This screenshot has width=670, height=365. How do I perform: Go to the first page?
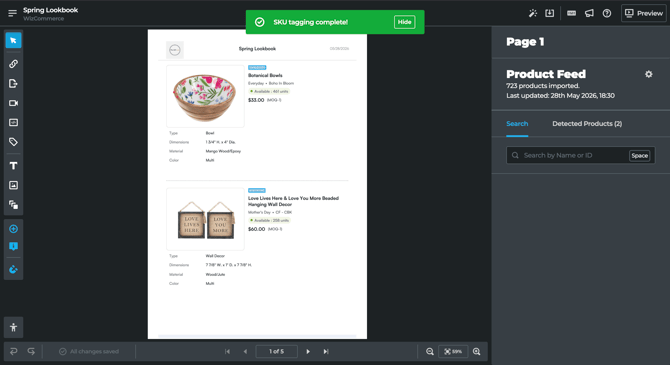click(227, 351)
